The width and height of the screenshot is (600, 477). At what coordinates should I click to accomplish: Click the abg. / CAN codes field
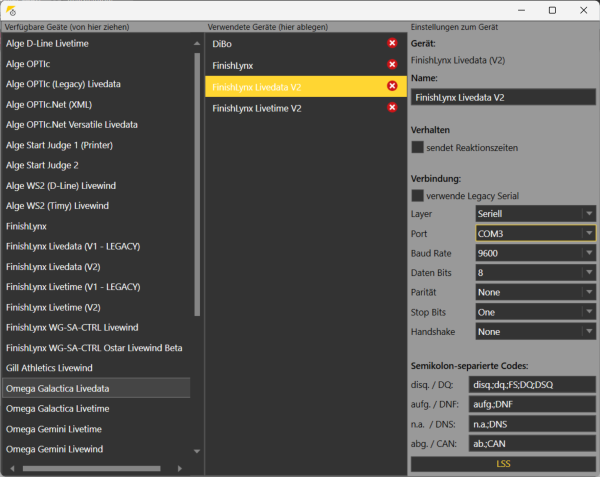coord(532,443)
